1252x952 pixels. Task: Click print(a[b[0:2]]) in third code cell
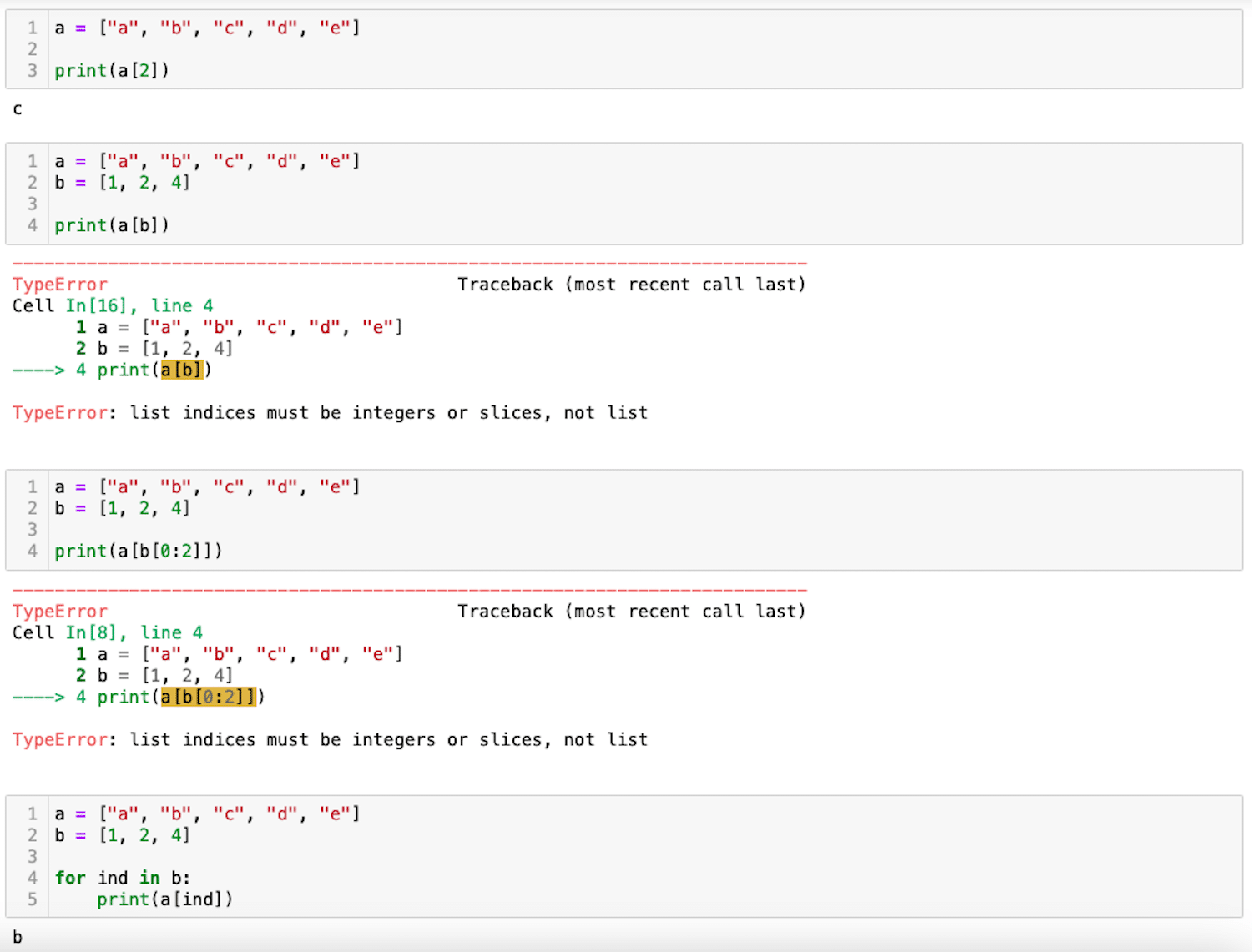tap(139, 551)
